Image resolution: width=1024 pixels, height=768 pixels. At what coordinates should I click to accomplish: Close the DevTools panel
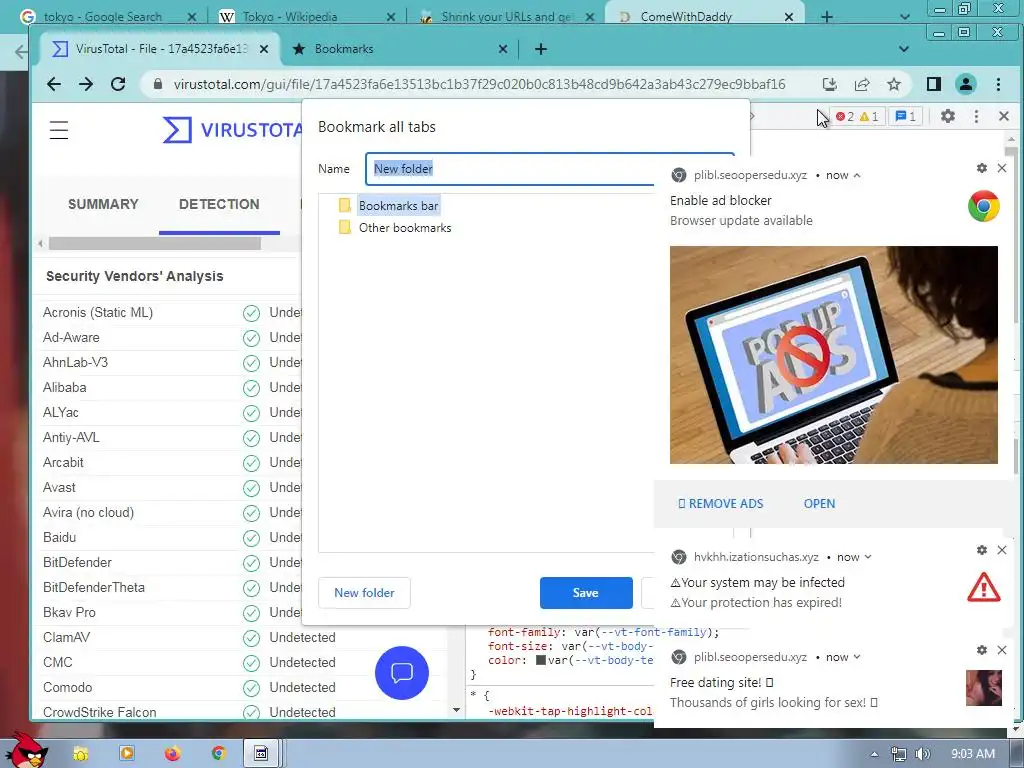coord(1004,116)
